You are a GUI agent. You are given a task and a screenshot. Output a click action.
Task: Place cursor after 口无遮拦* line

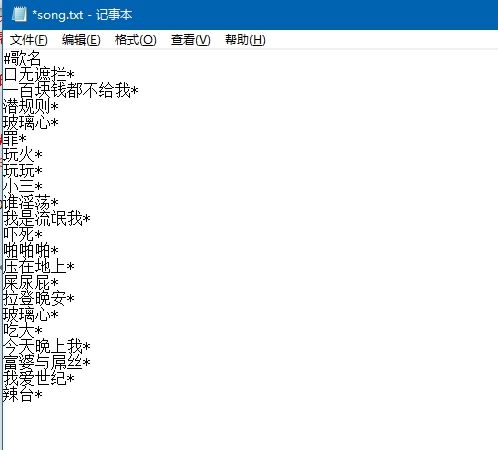click(74, 75)
